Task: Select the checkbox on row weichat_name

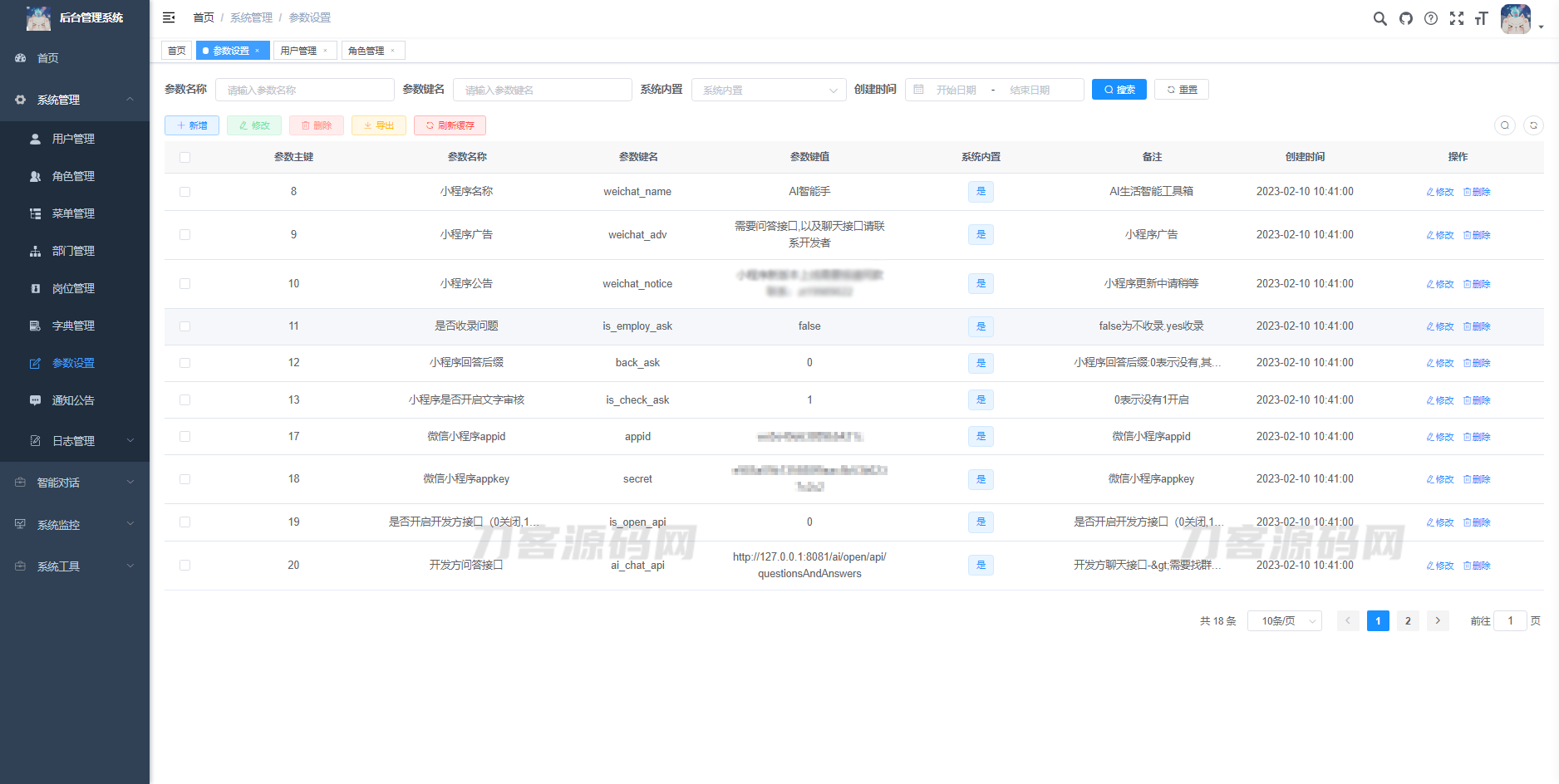Action: tap(184, 191)
